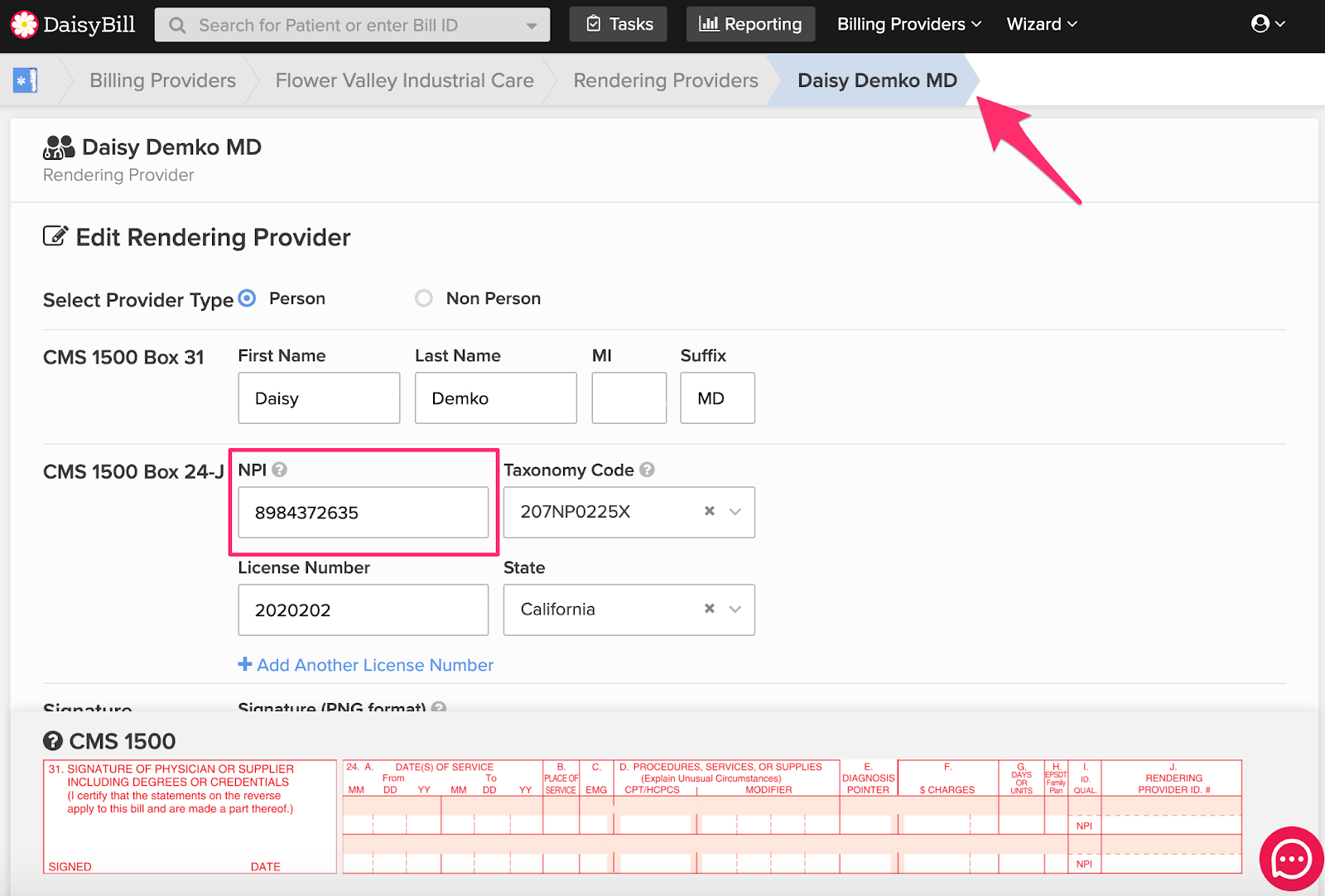
Task: Go to Flower Valley Industrial Care breadcrumb
Action: pos(404,80)
